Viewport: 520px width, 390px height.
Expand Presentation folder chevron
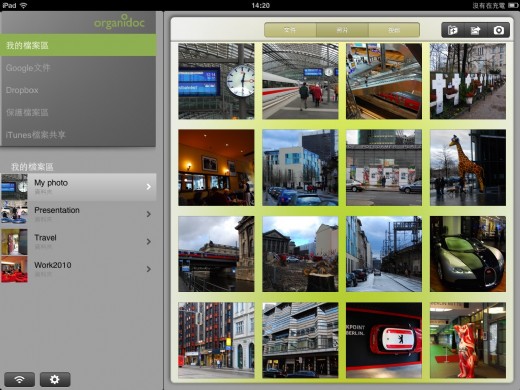[x=149, y=214]
